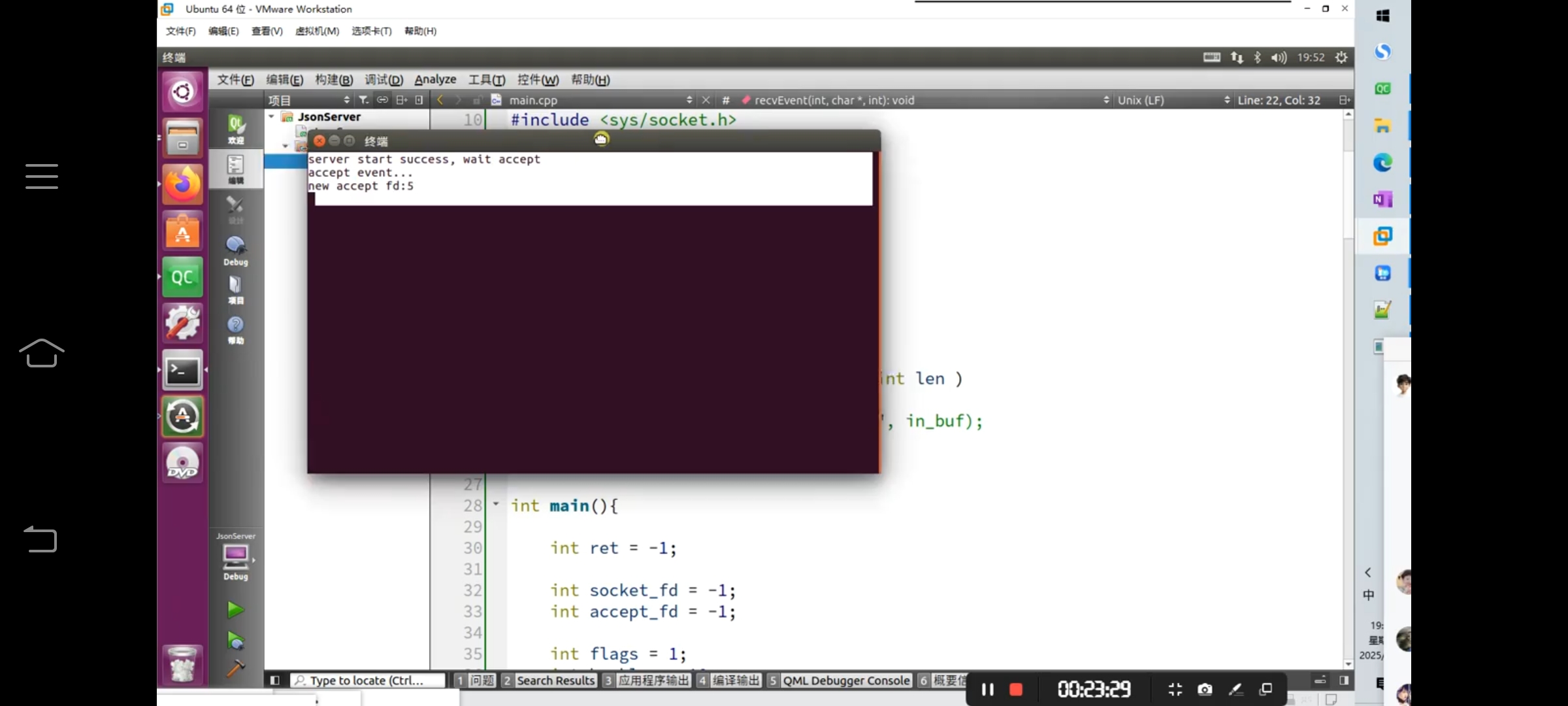Toggle the left sidebar visibility button
Viewport: 1568px width, 706px height.
click(x=275, y=681)
